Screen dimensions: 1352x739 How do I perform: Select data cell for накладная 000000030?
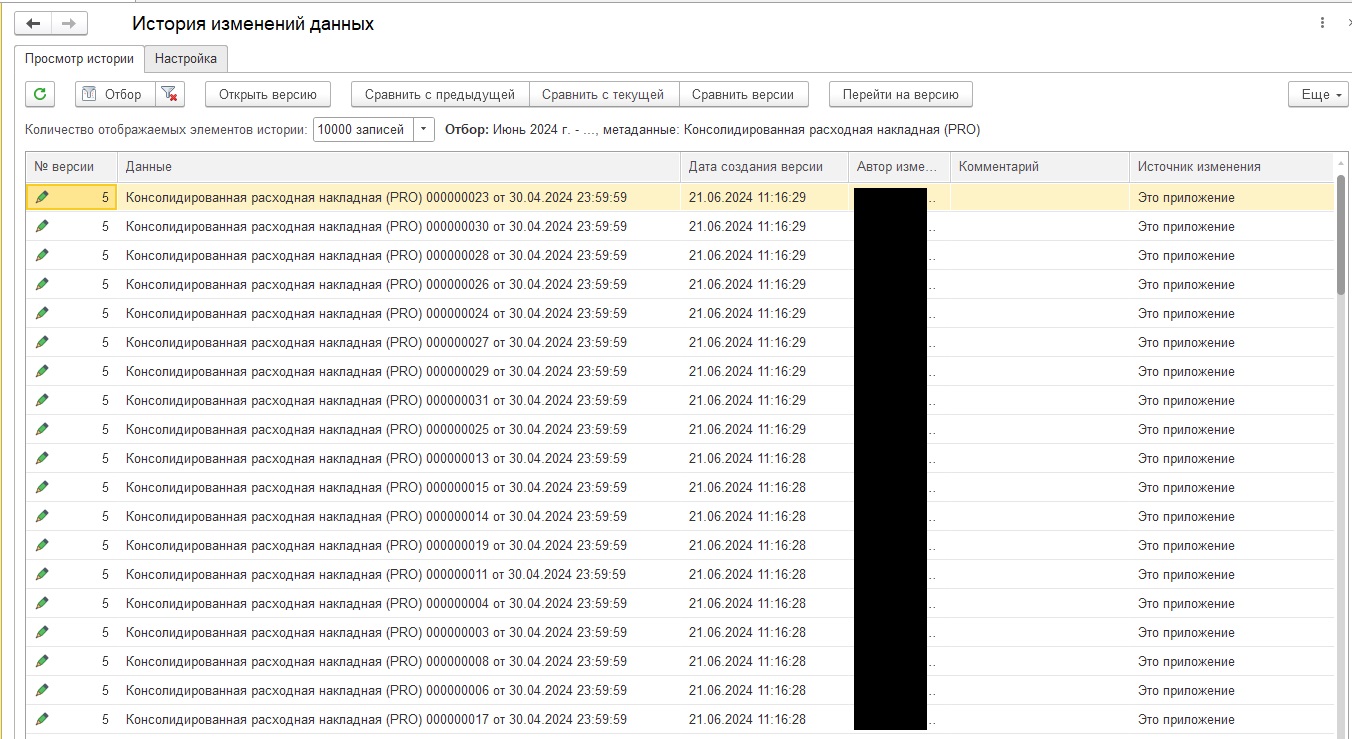[399, 226]
